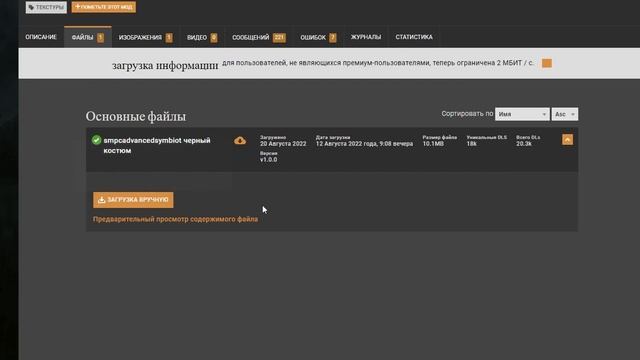Click the total downloads value '20.3k'
This screenshot has height=360, width=640.
(524, 144)
